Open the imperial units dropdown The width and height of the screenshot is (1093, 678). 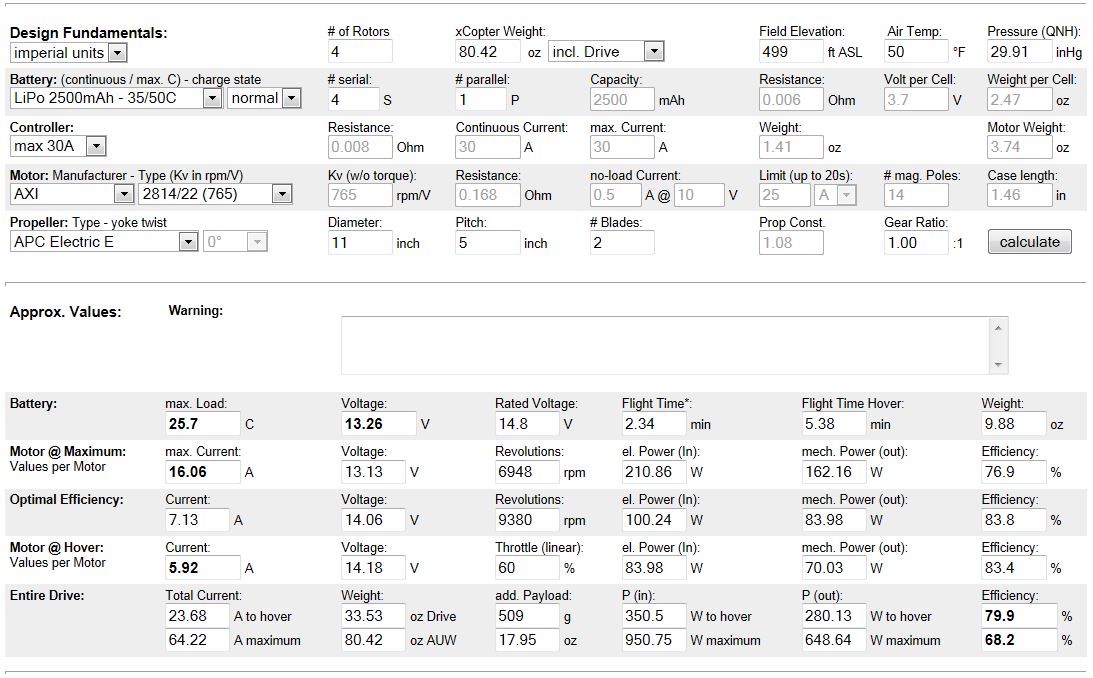point(68,53)
